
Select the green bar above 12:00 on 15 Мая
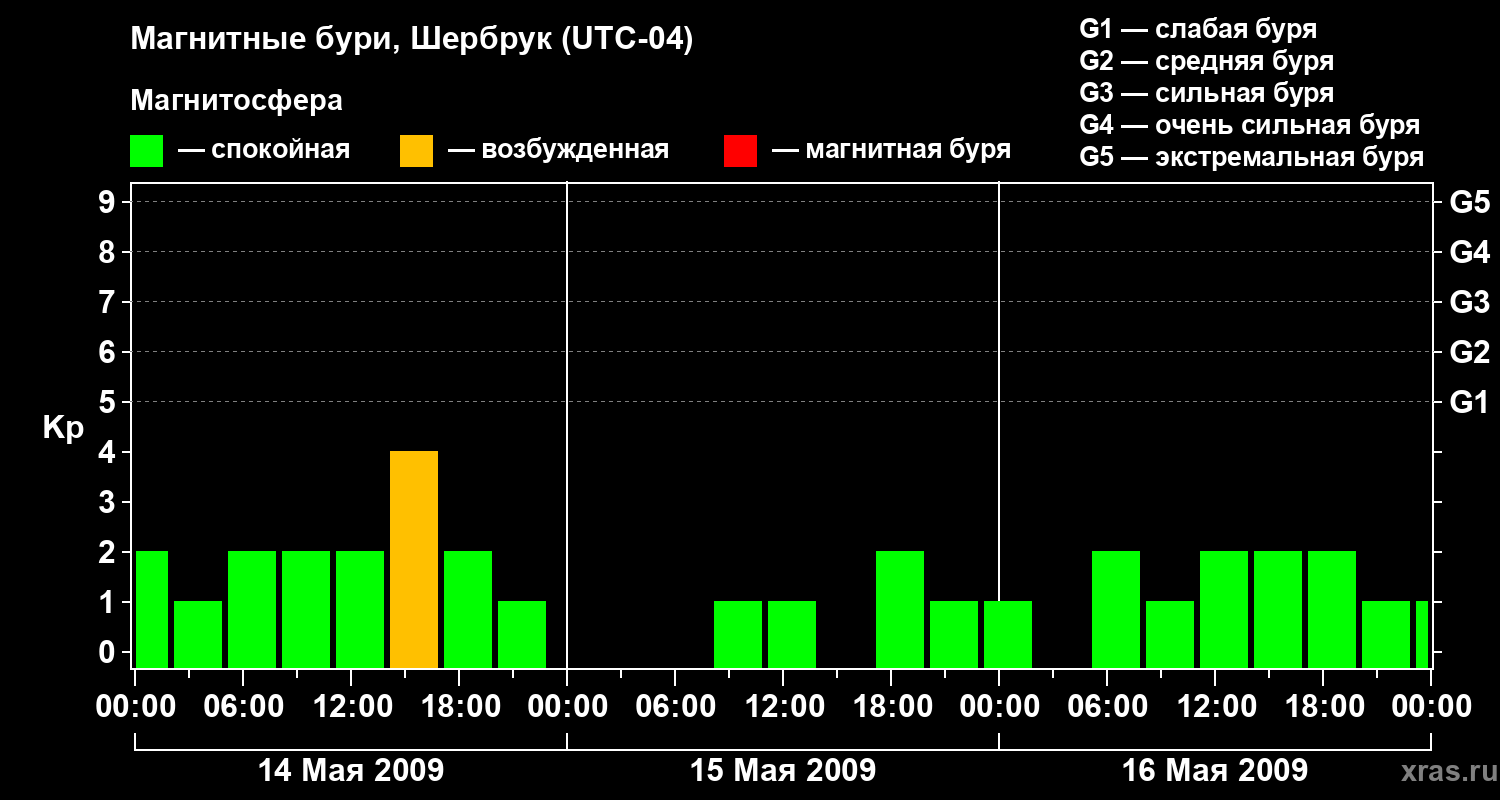(x=792, y=634)
